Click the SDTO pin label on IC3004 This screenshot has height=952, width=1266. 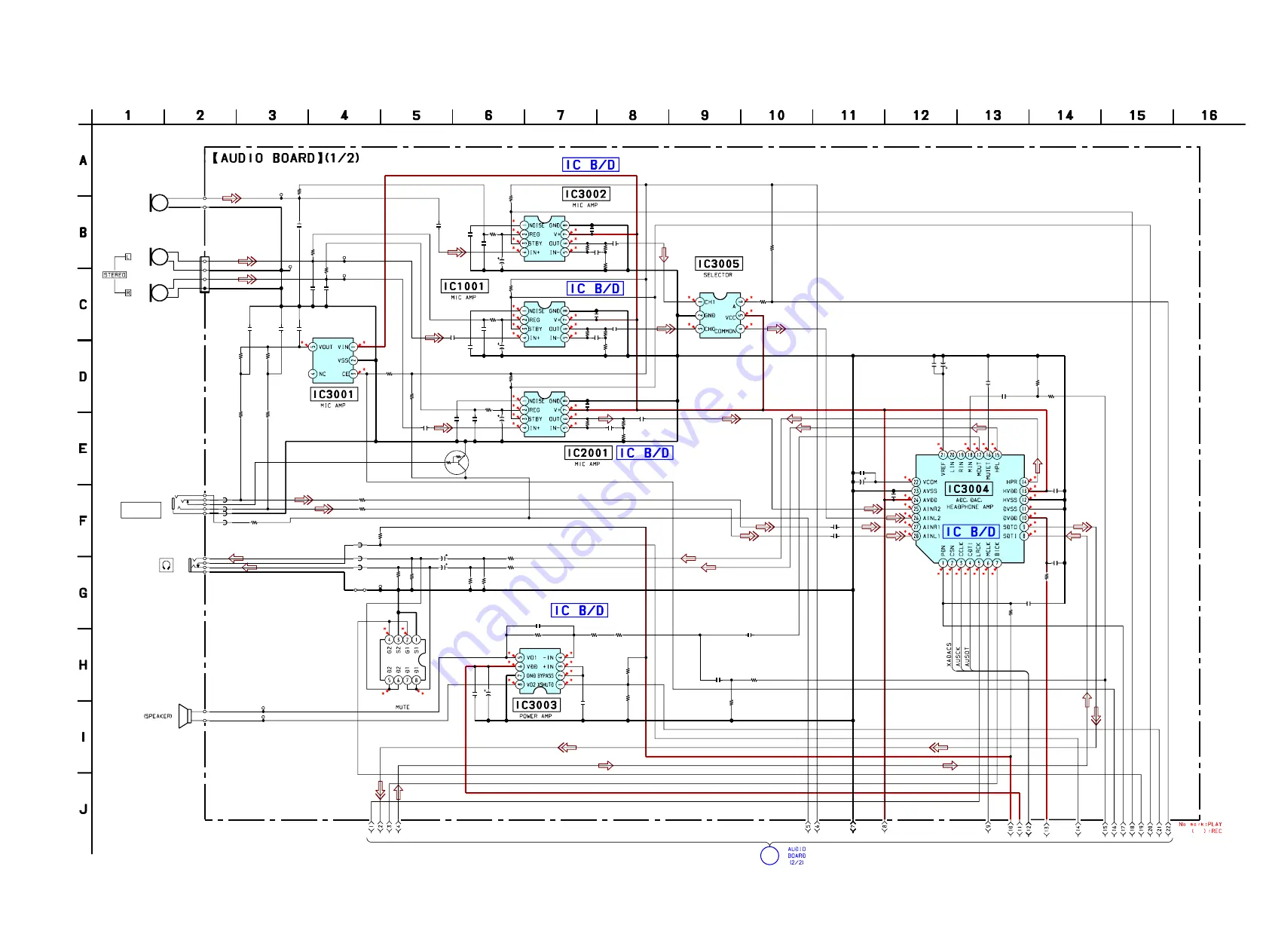pyautogui.click(x=1010, y=528)
